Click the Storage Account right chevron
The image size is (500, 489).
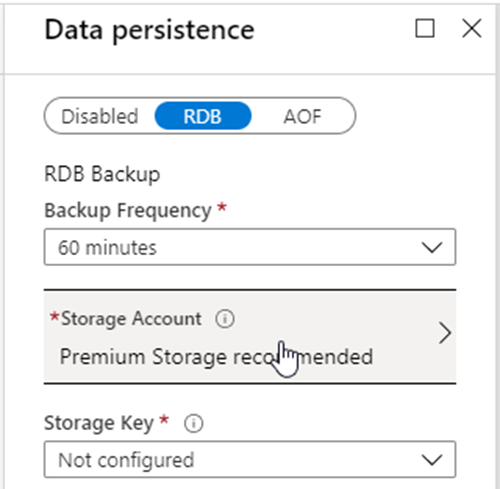click(445, 333)
